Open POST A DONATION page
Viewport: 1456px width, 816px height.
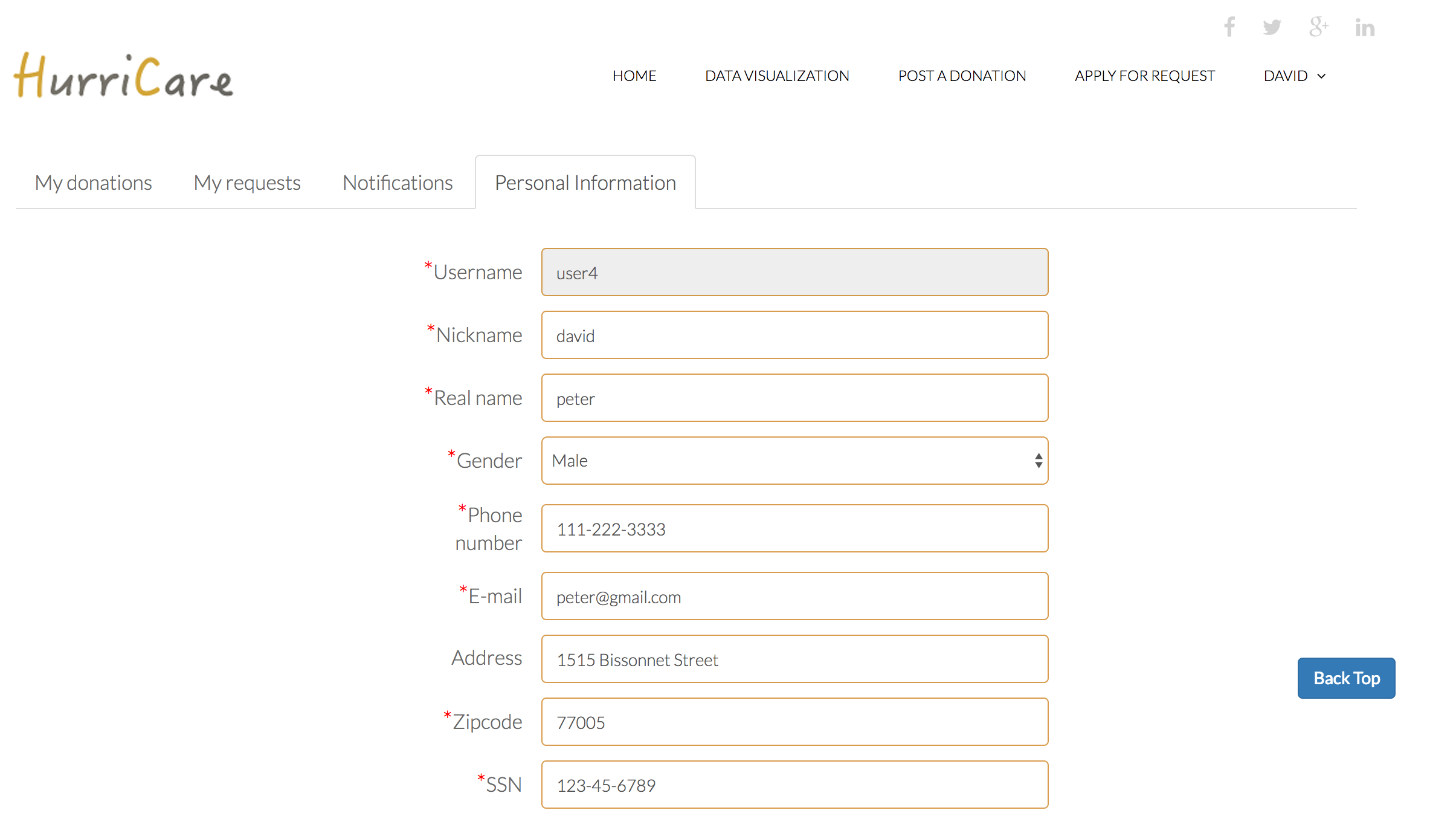coord(962,76)
